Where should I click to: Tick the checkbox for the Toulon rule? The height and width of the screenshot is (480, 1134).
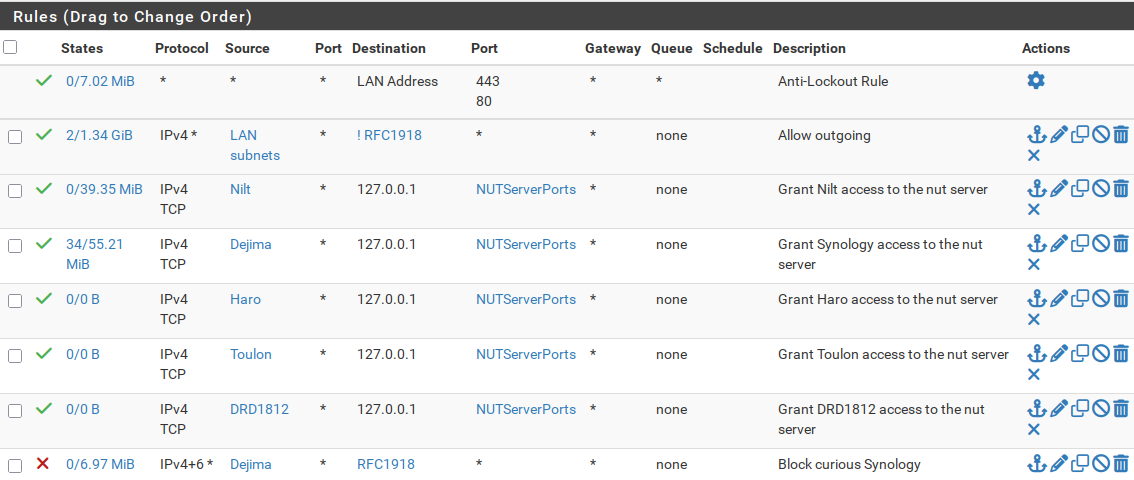(x=14, y=356)
